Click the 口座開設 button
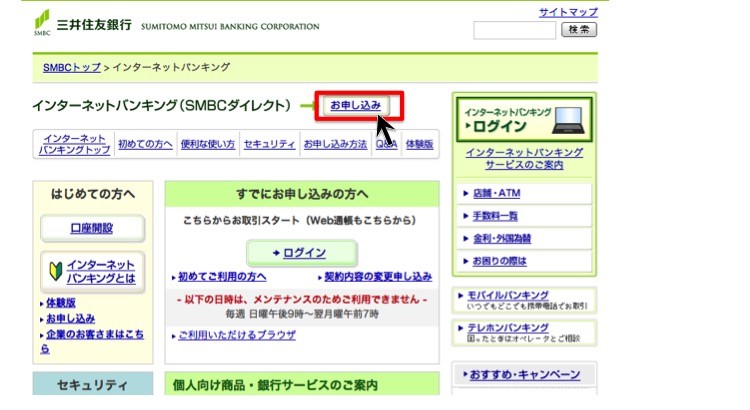750x410 pixels. [92, 228]
